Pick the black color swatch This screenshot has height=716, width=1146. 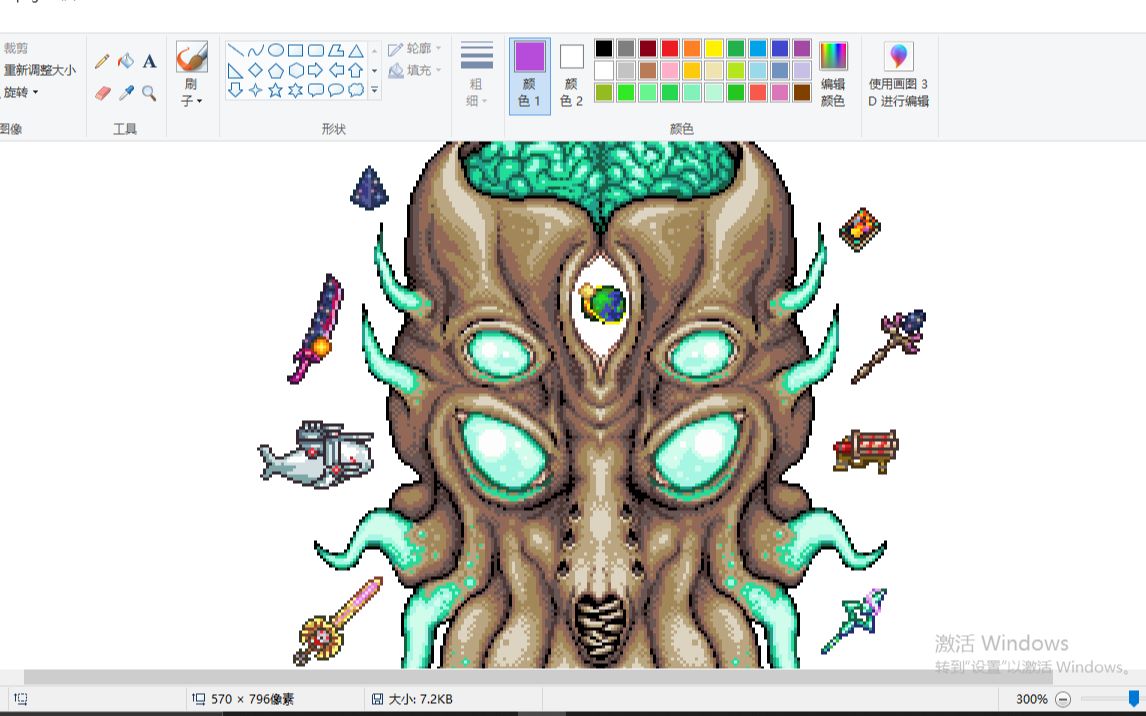coord(604,48)
